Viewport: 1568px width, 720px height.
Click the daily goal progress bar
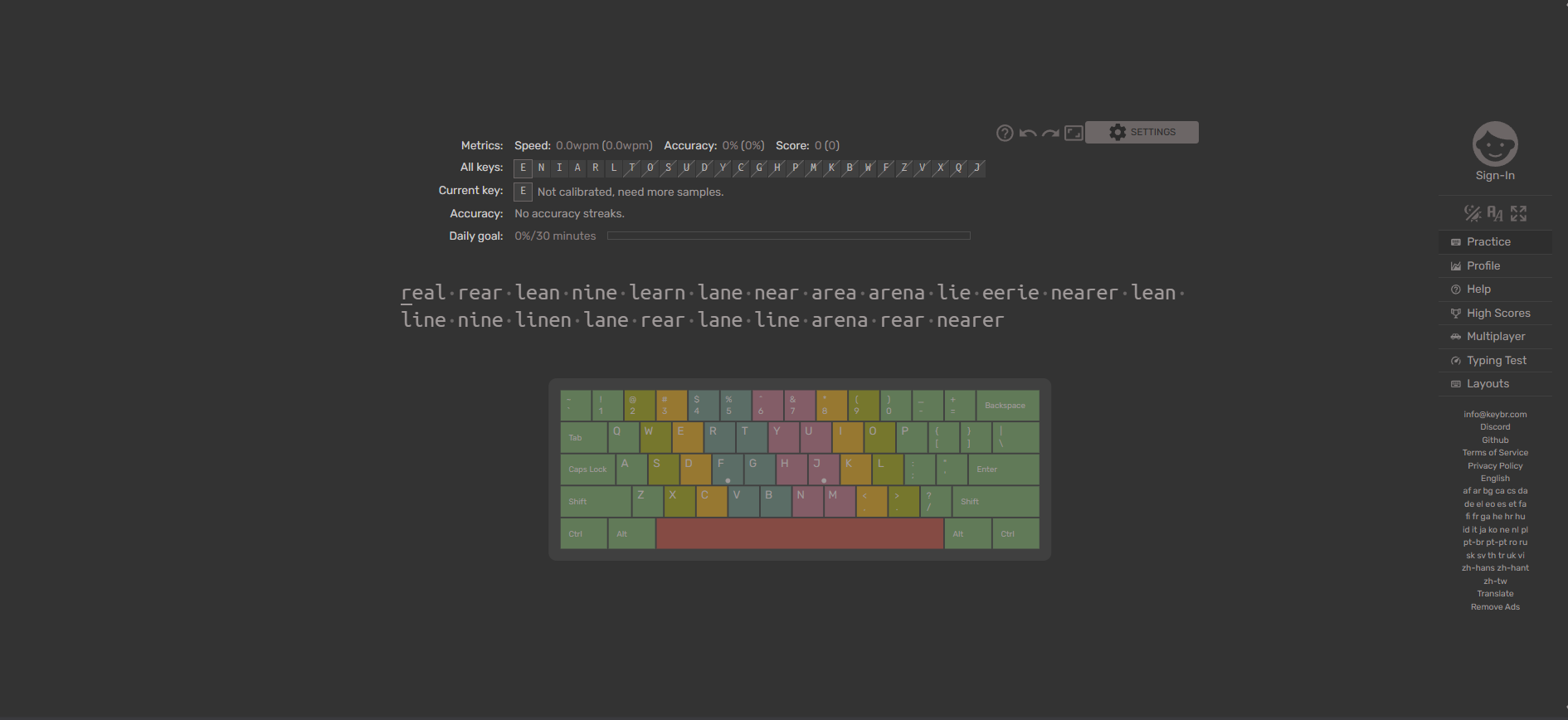tap(788, 236)
